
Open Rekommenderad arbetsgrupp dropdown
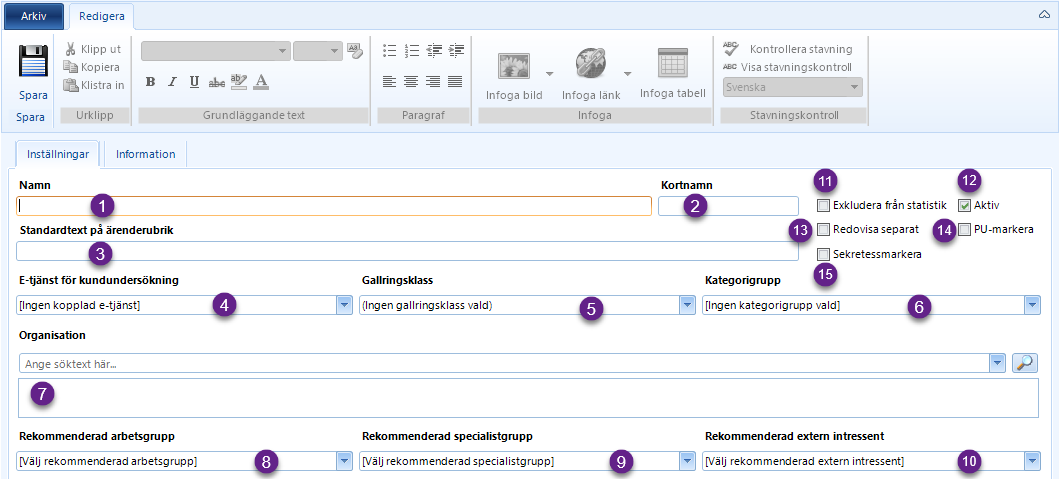pos(345,461)
